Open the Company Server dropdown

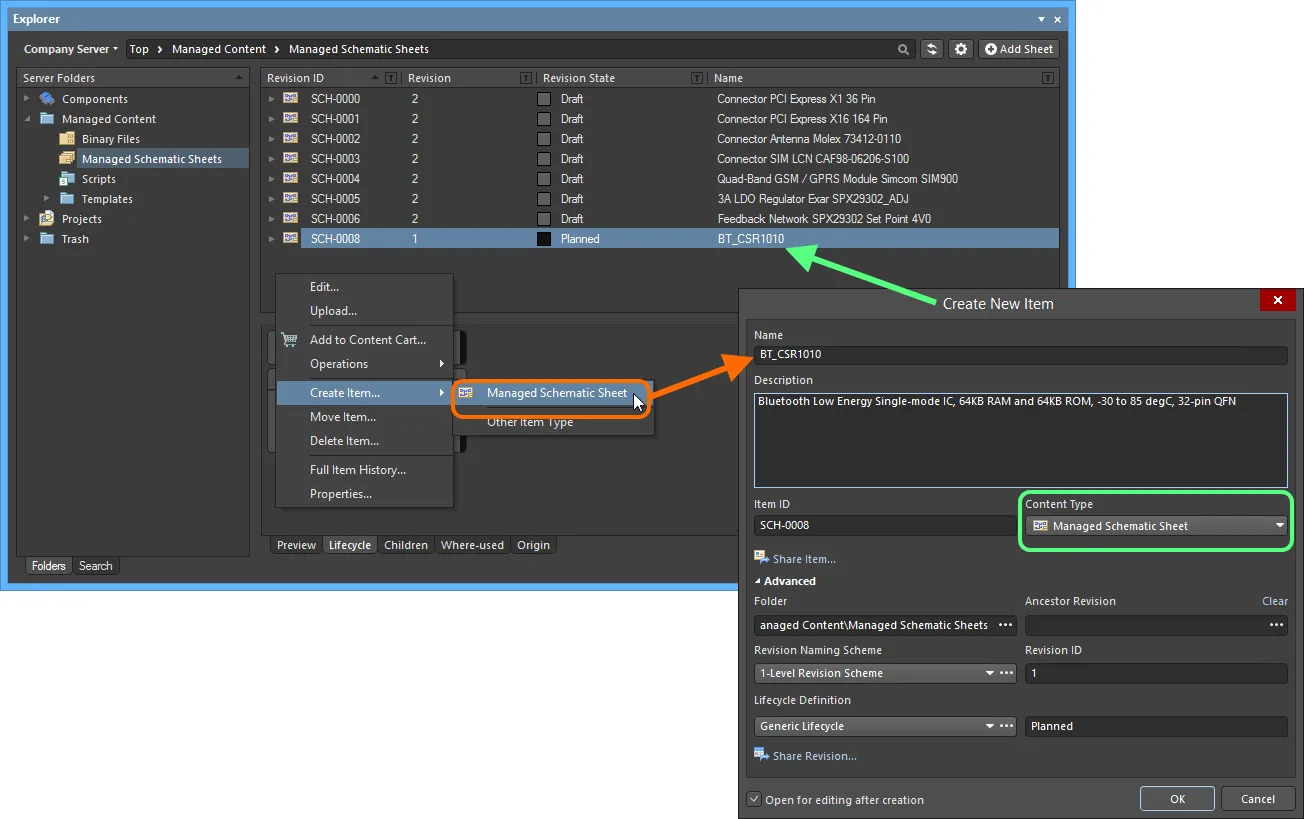[71, 49]
